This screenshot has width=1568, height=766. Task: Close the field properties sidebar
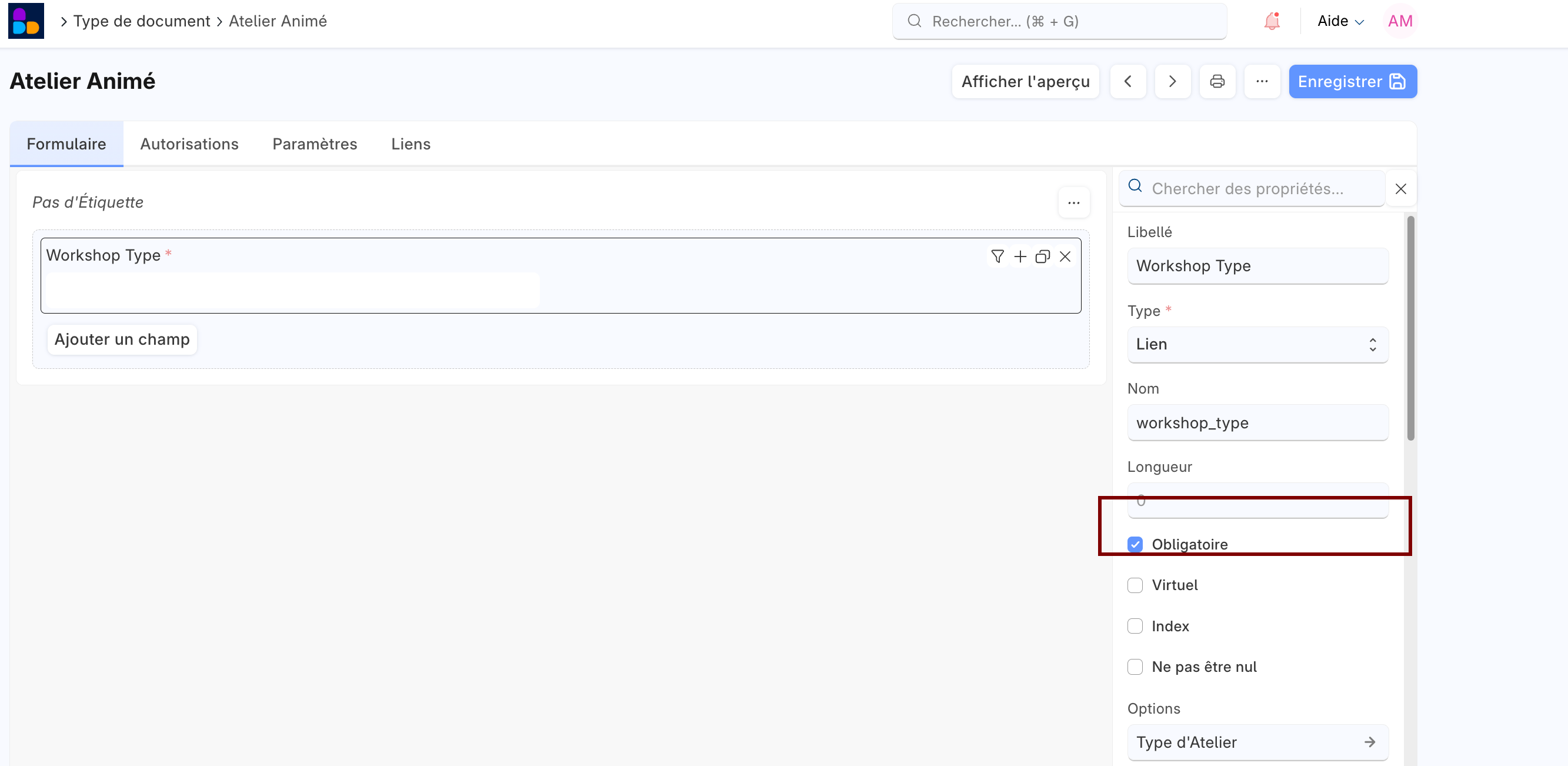point(1400,189)
